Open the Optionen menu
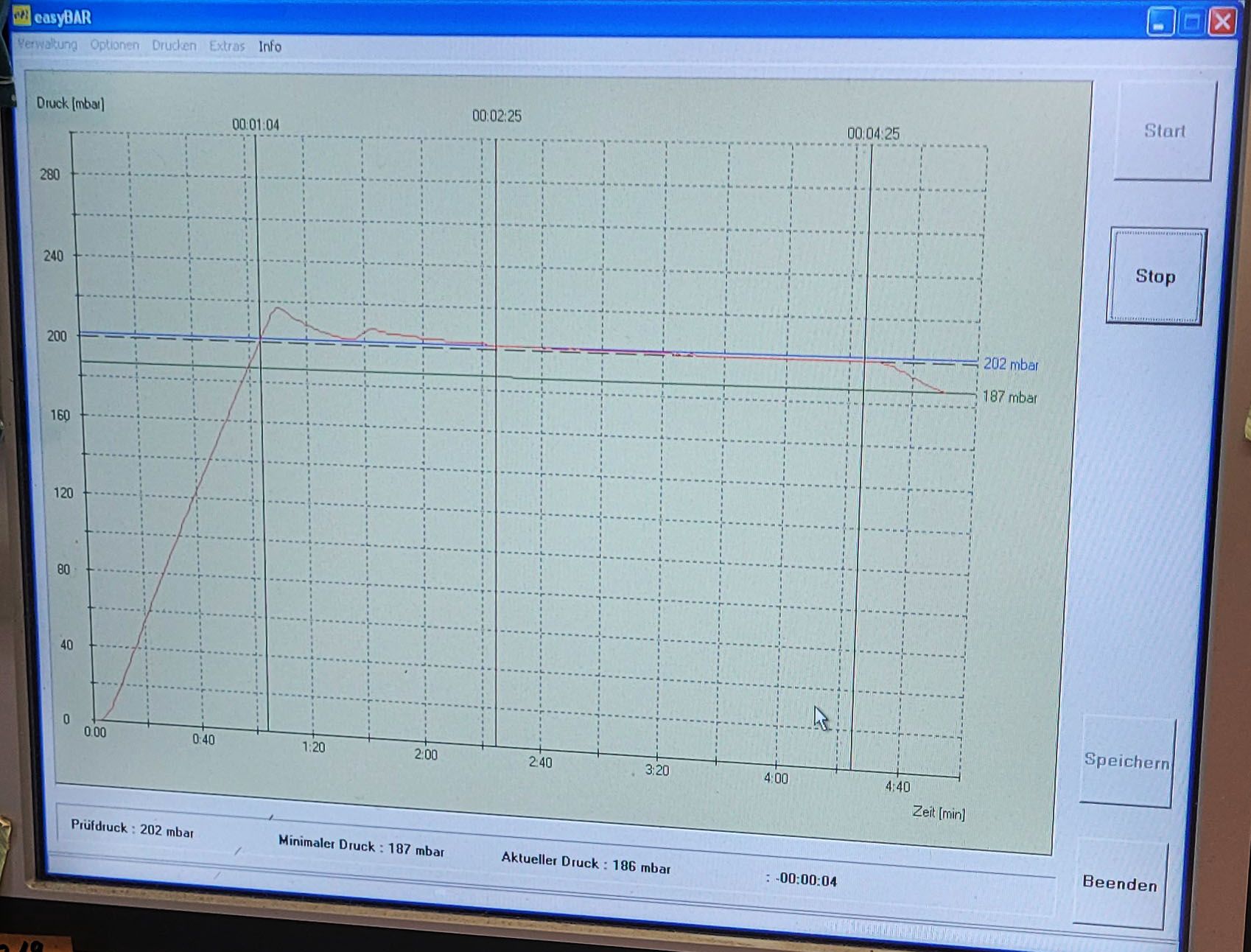1251x952 pixels. [114, 45]
